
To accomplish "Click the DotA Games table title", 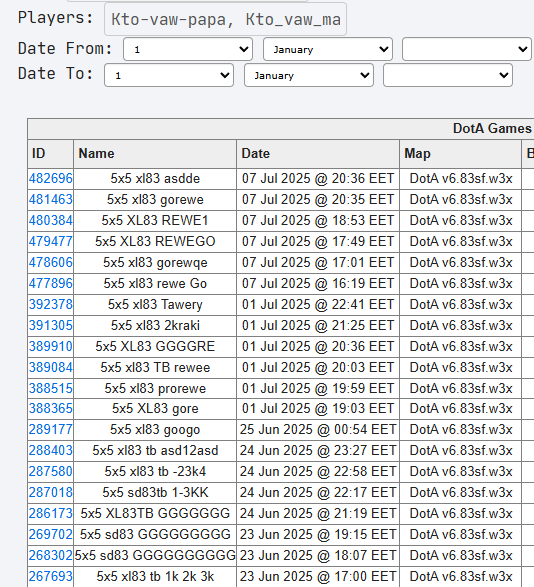I will pos(492,128).
